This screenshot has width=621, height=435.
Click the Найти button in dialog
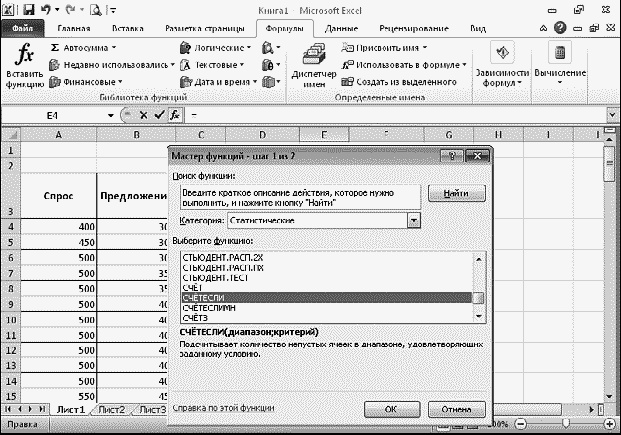point(456,193)
